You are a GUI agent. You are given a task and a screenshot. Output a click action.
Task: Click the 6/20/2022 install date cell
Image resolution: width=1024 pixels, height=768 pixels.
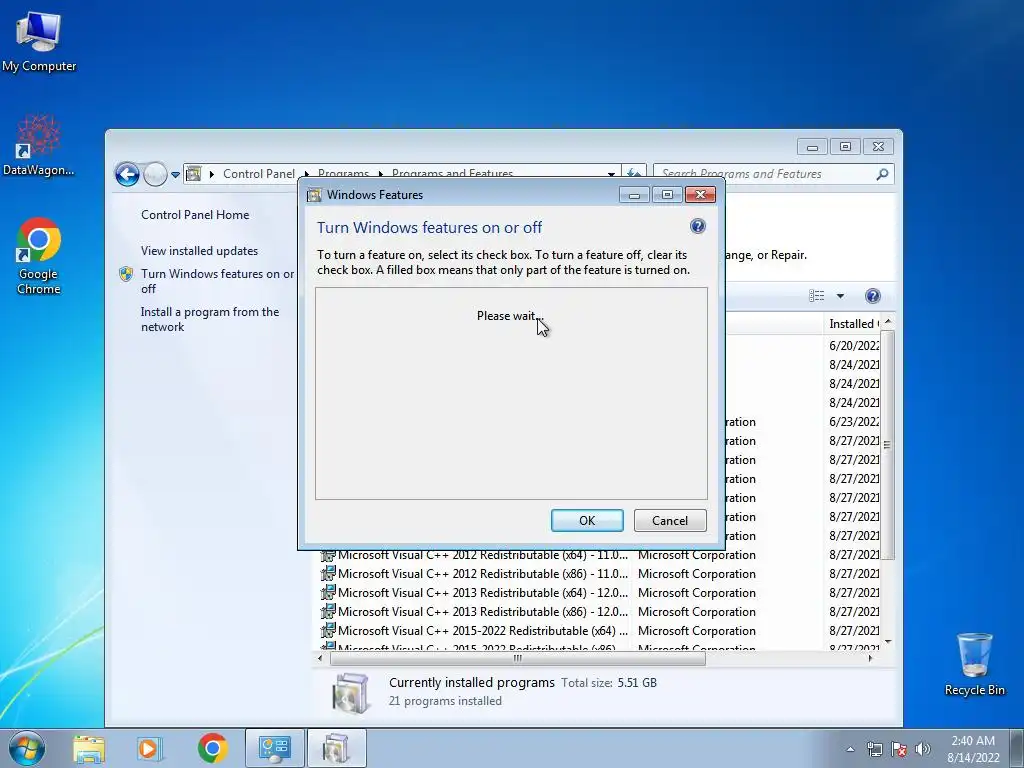coord(854,345)
